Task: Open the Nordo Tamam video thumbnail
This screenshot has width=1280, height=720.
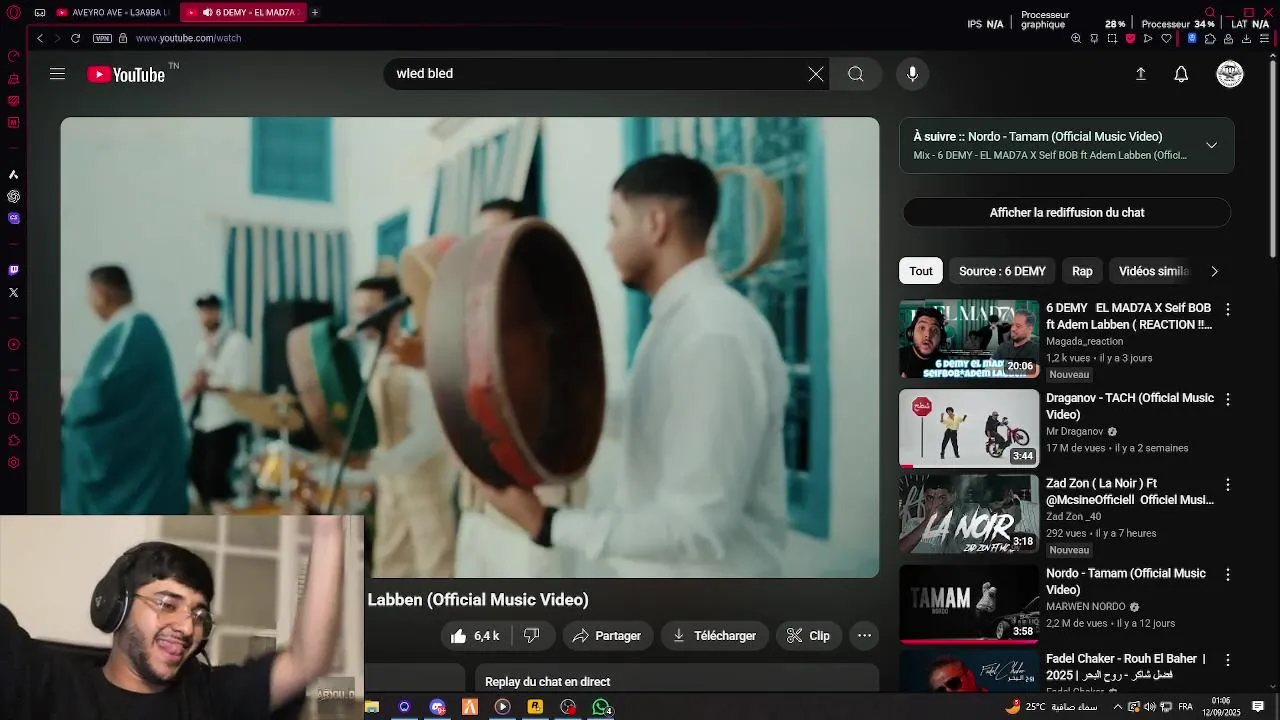Action: point(969,603)
